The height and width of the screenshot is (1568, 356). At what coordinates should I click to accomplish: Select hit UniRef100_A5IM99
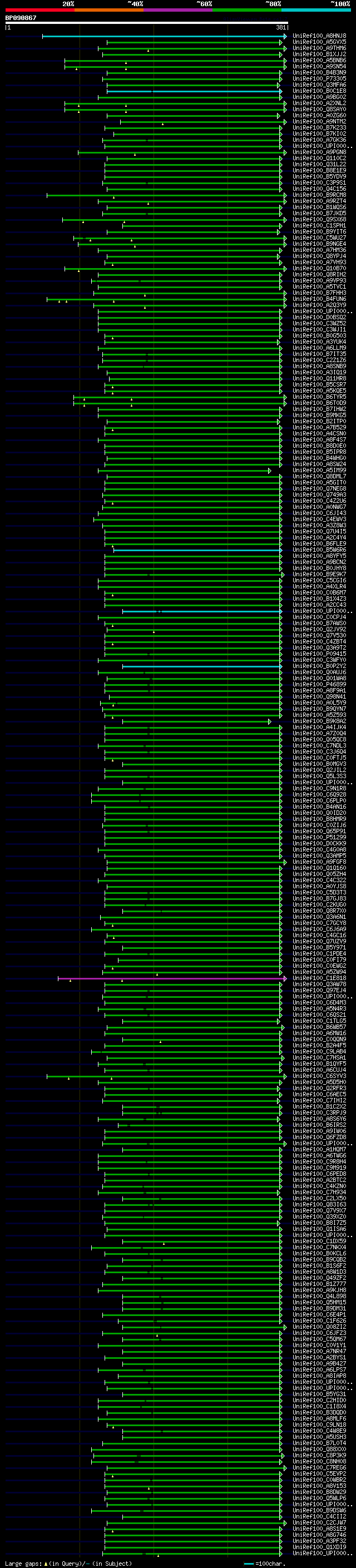319,471
